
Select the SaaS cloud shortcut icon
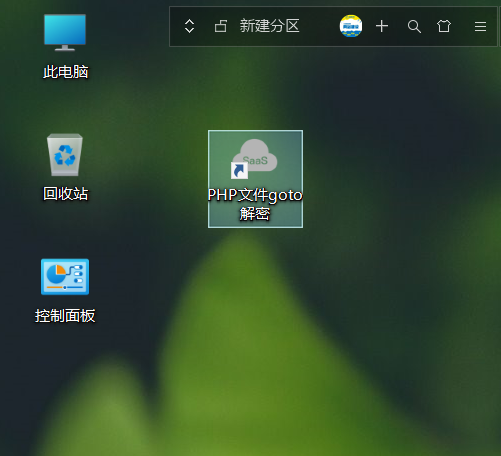coord(255,158)
